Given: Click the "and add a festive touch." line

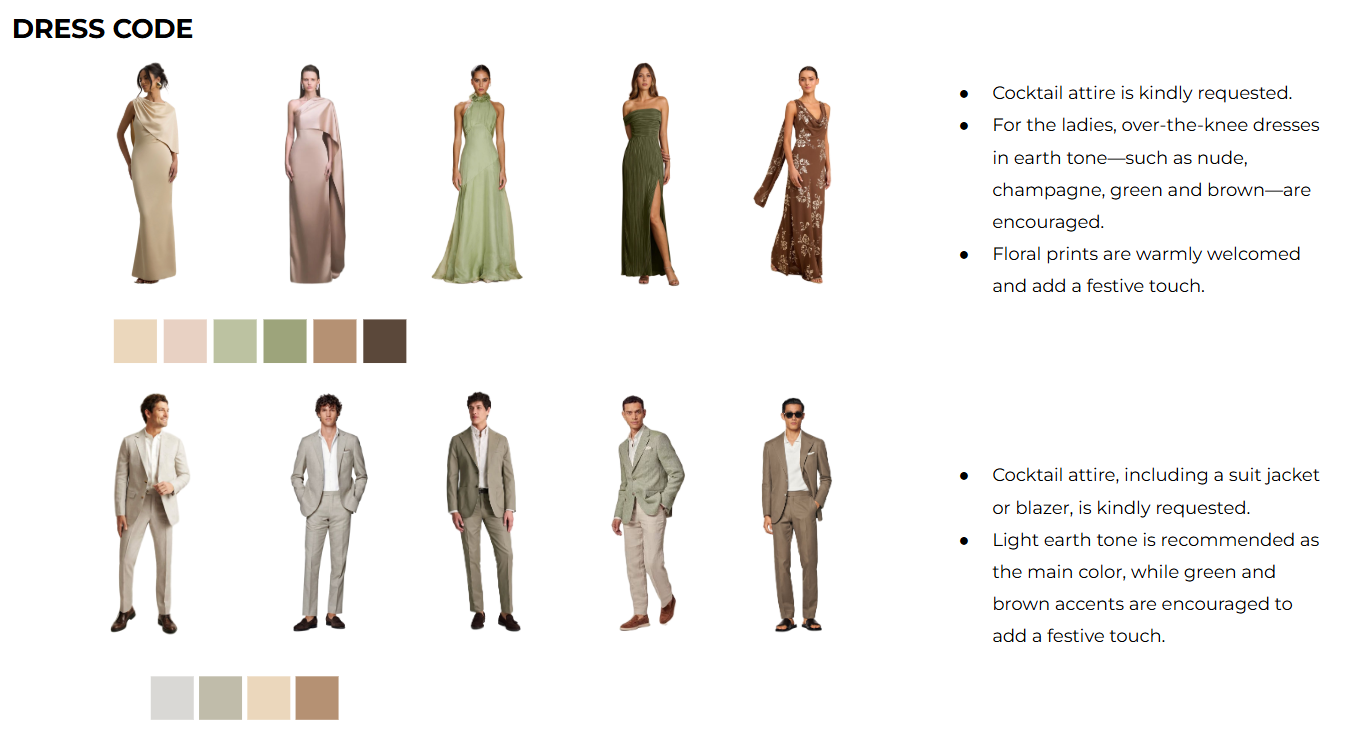Looking at the screenshot, I should [1099, 286].
